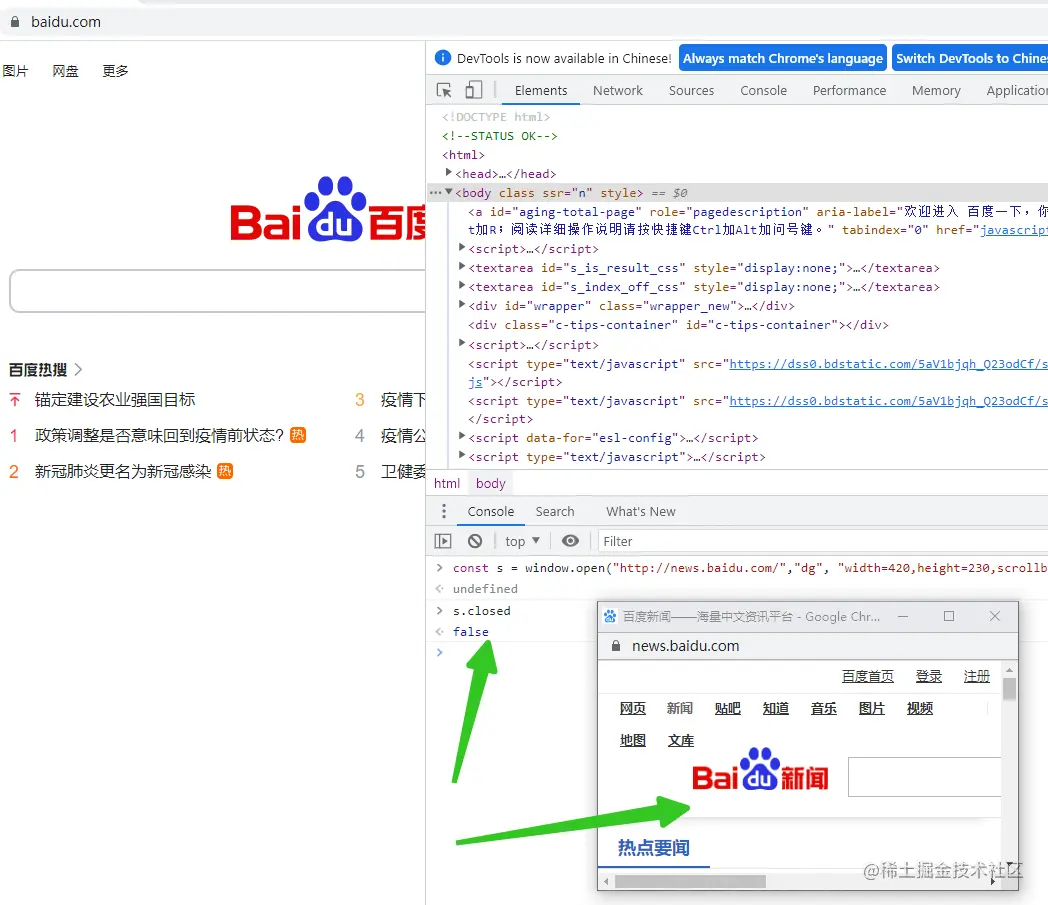This screenshot has height=905, width=1048.
Task: Expand the script esl-config node
Action: [461, 436]
